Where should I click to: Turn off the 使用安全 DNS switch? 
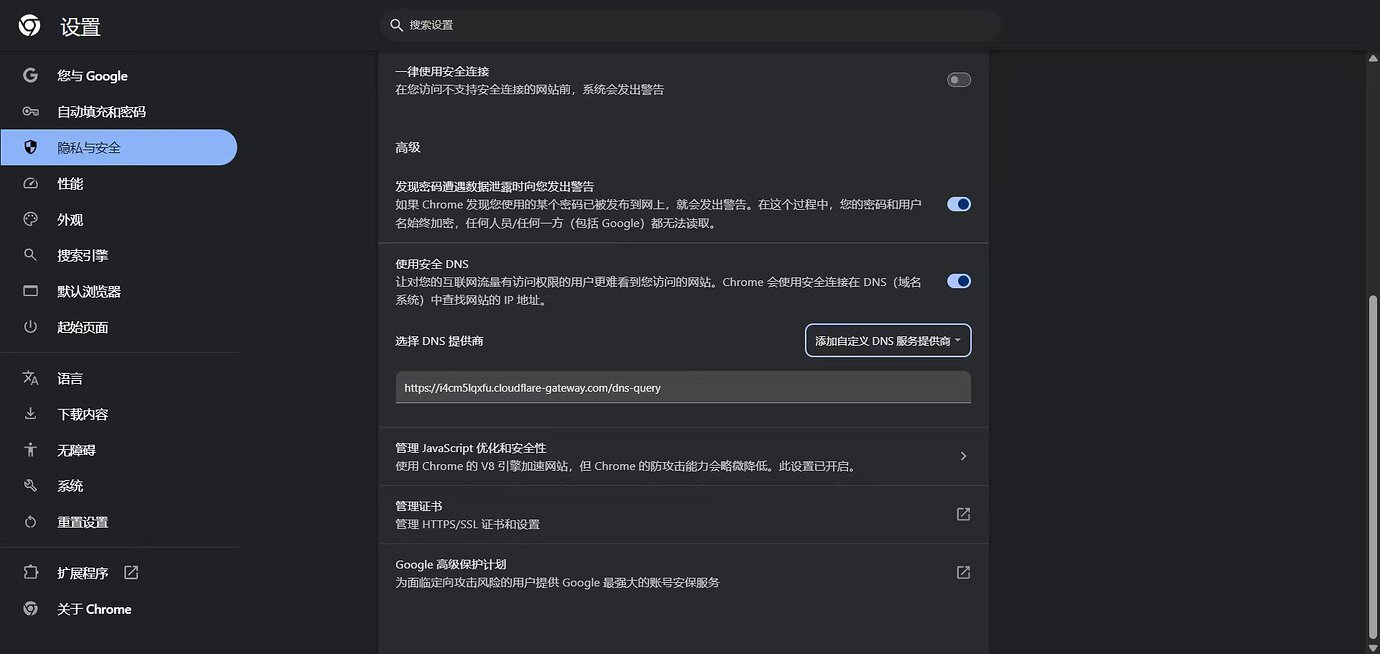[x=959, y=281]
